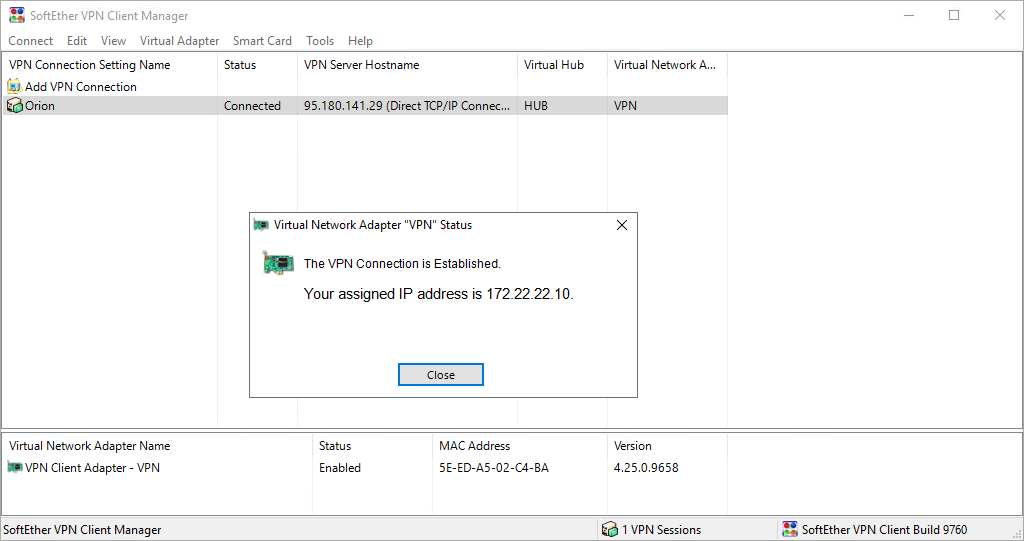This screenshot has width=1024, height=541.
Task: Click the Close button in status dialog
Action: point(441,375)
